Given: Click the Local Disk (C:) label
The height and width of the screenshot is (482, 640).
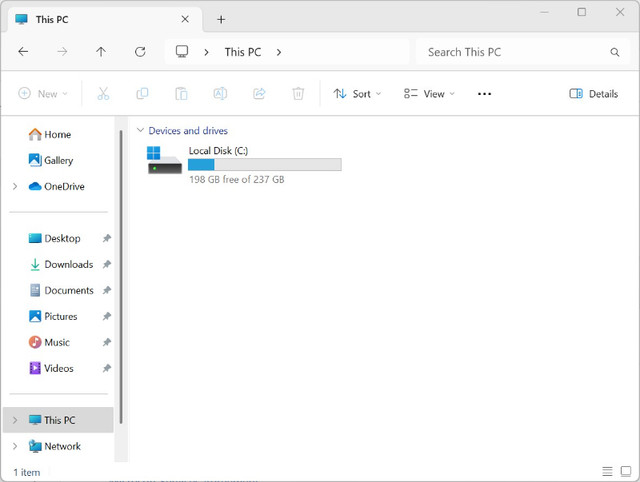Looking at the screenshot, I should tap(218, 151).
